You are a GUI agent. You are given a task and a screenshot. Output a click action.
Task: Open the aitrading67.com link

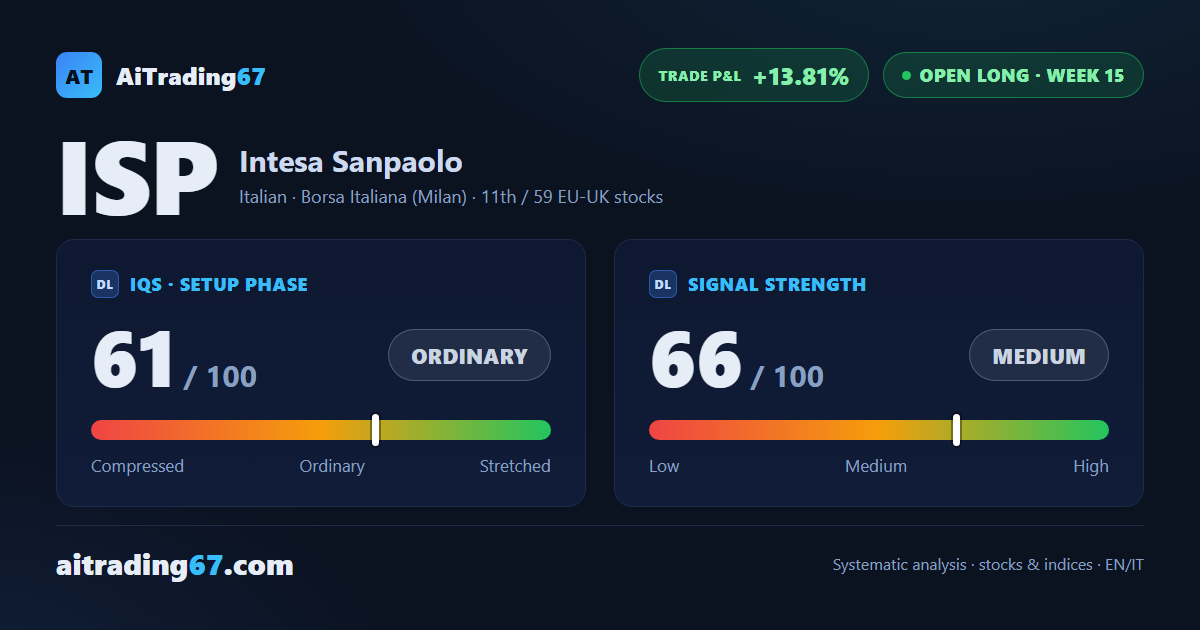175,566
